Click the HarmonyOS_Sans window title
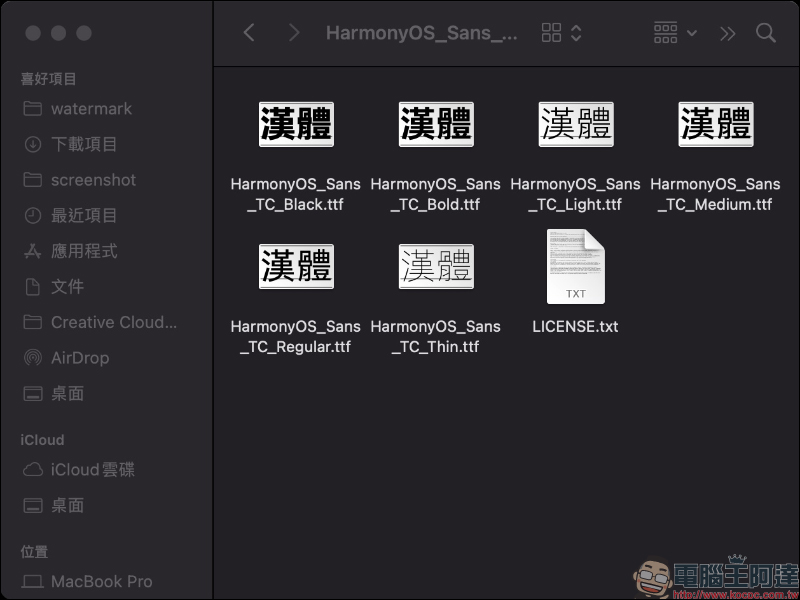Viewport: 800px width, 600px height. point(421,33)
